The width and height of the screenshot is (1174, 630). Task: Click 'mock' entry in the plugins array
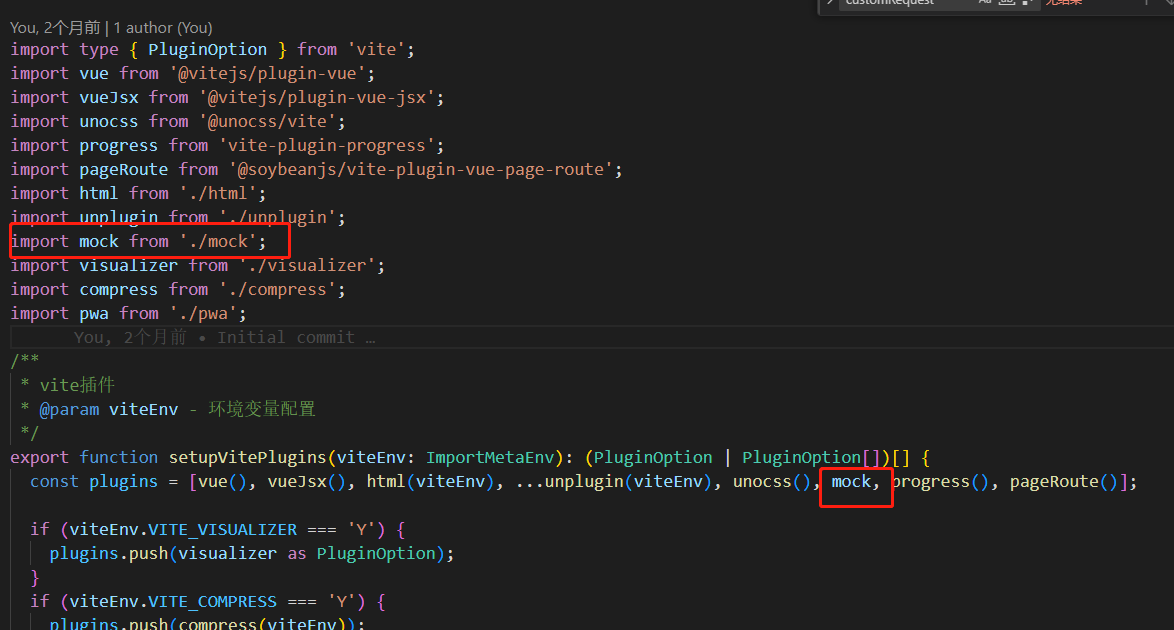851,481
